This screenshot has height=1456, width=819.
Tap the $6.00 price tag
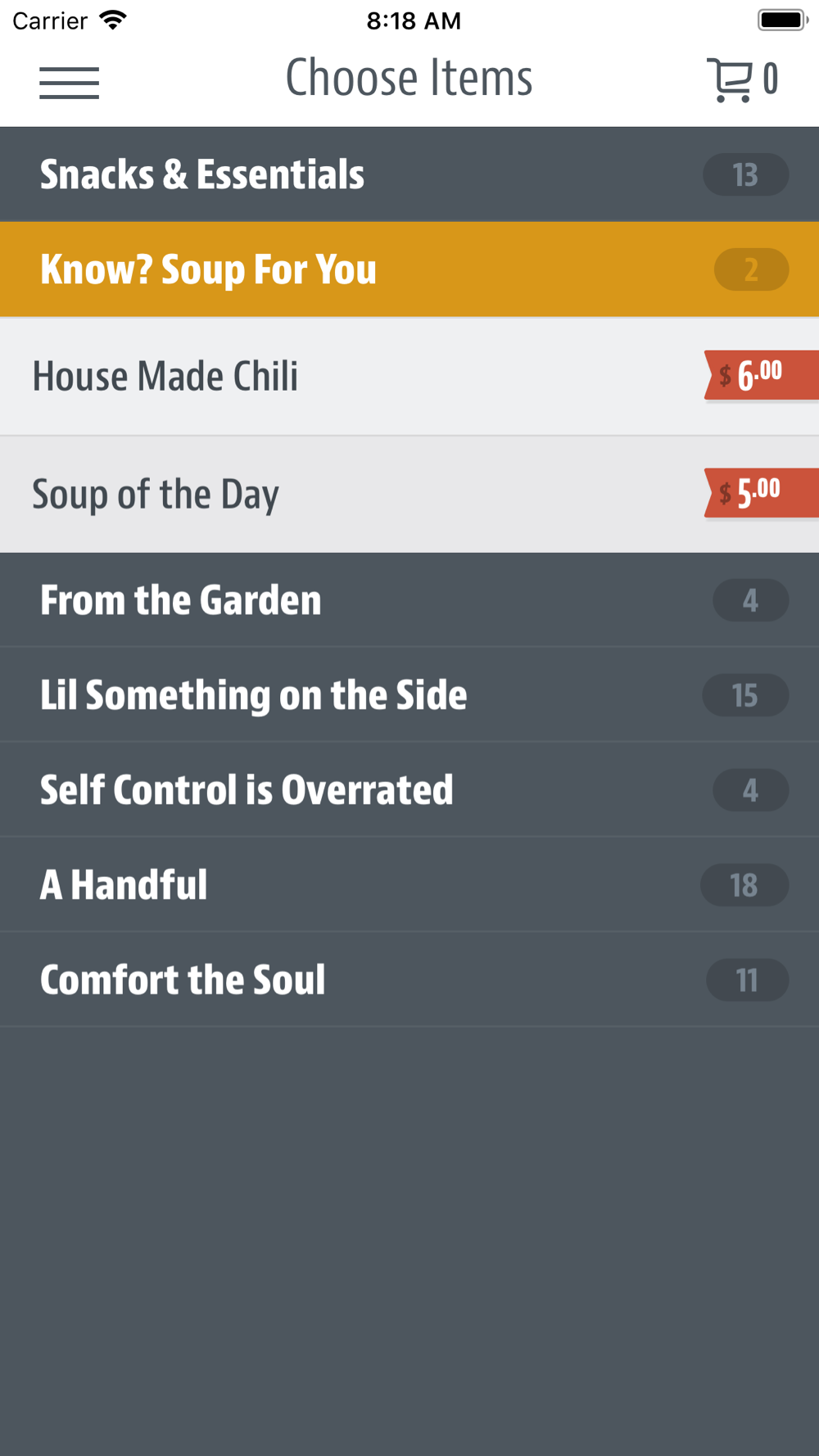(762, 375)
